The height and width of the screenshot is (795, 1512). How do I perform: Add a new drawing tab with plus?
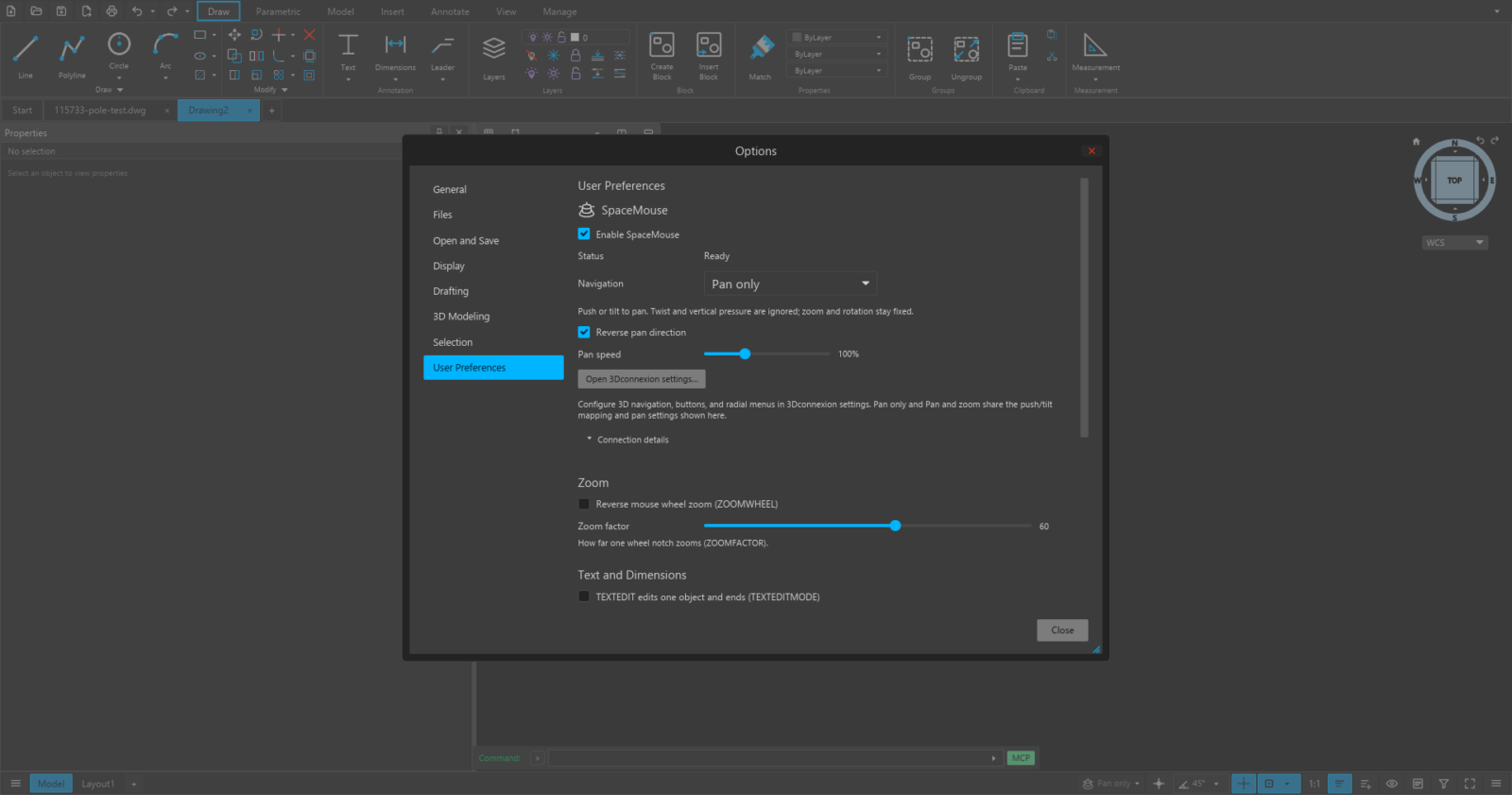click(x=271, y=111)
